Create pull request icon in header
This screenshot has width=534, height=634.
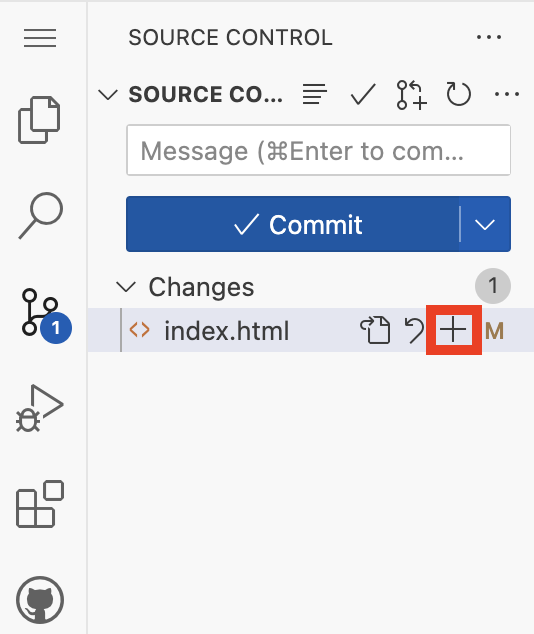point(411,95)
